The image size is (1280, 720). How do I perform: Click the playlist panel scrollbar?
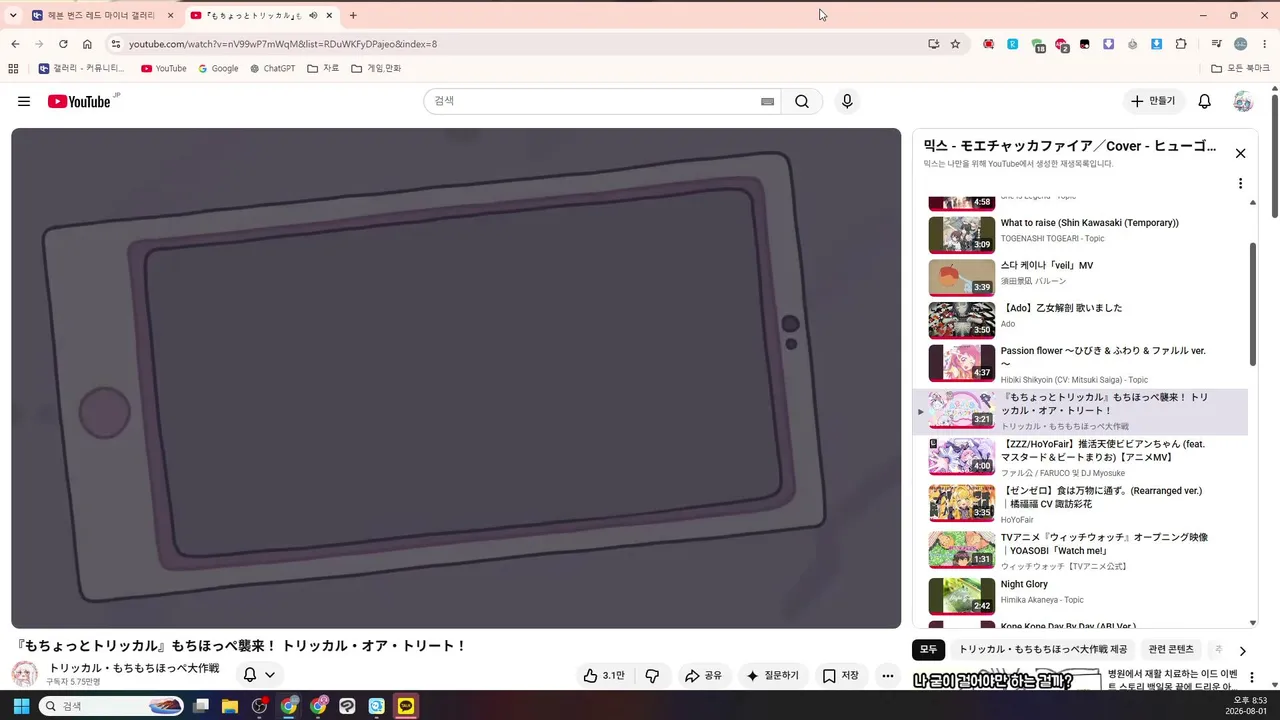pyautogui.click(x=1253, y=305)
